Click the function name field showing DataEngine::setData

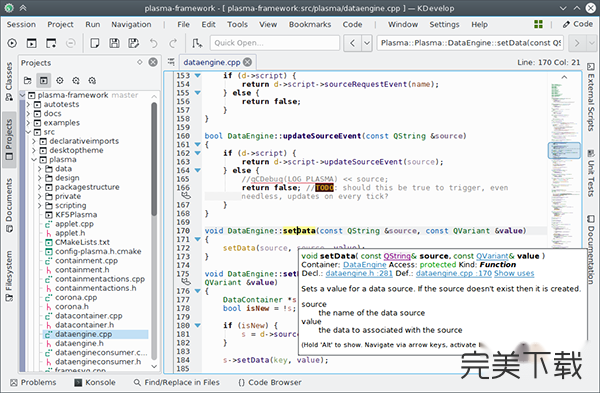pyautogui.click(x=470, y=43)
